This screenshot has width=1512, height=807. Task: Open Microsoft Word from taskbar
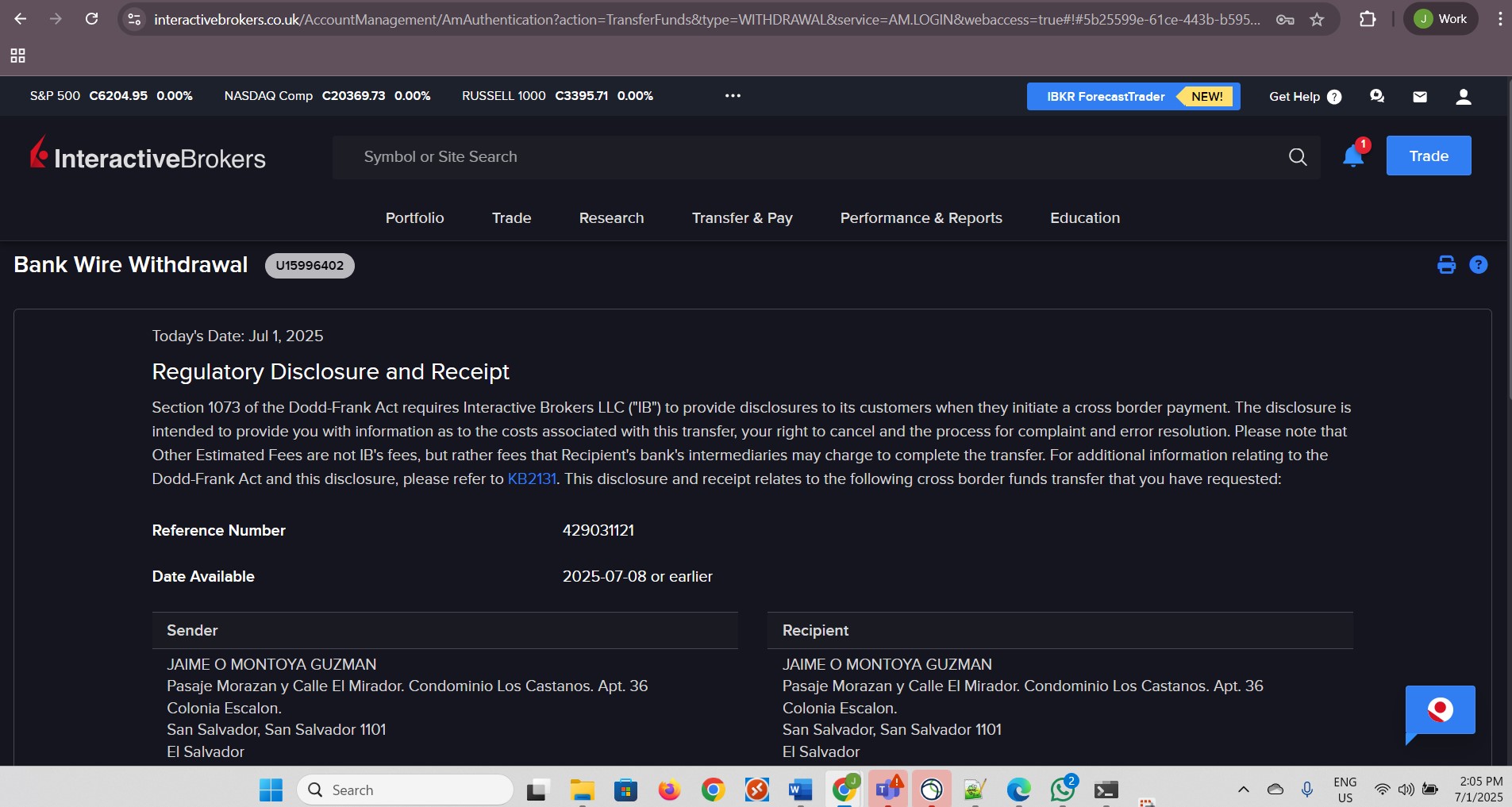point(800,790)
